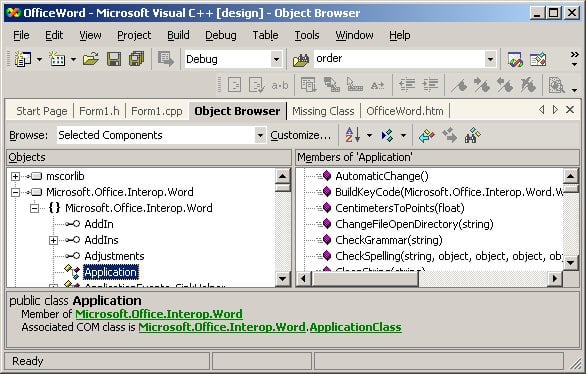586x374 pixels.
Task: Follow the ApplicationClass link
Action: point(355,327)
